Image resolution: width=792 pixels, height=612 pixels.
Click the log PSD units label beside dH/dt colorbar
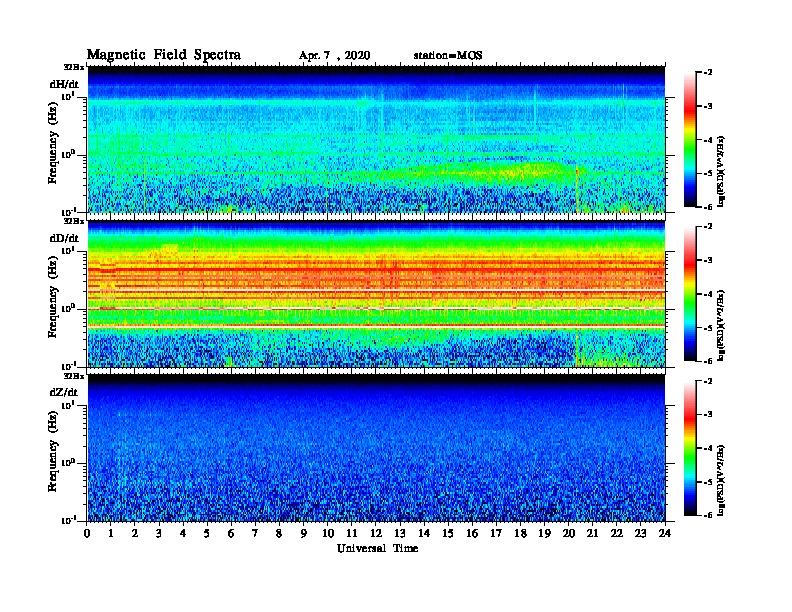[x=720, y=171]
